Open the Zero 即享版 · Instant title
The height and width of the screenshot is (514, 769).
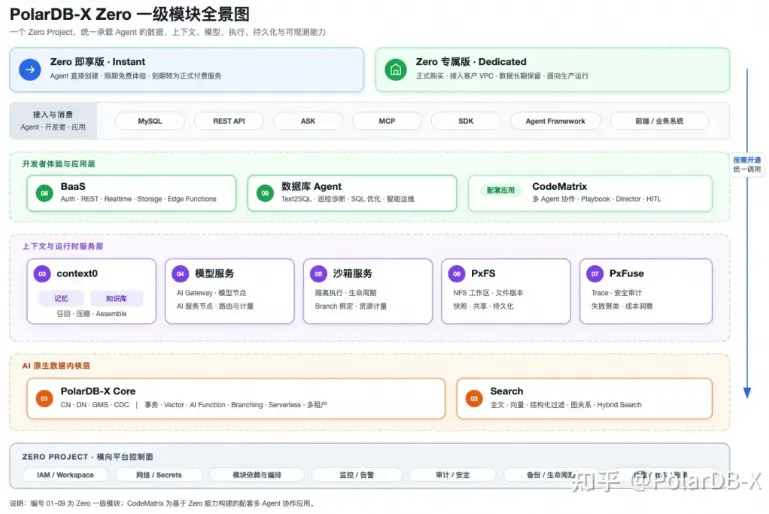click(x=98, y=62)
